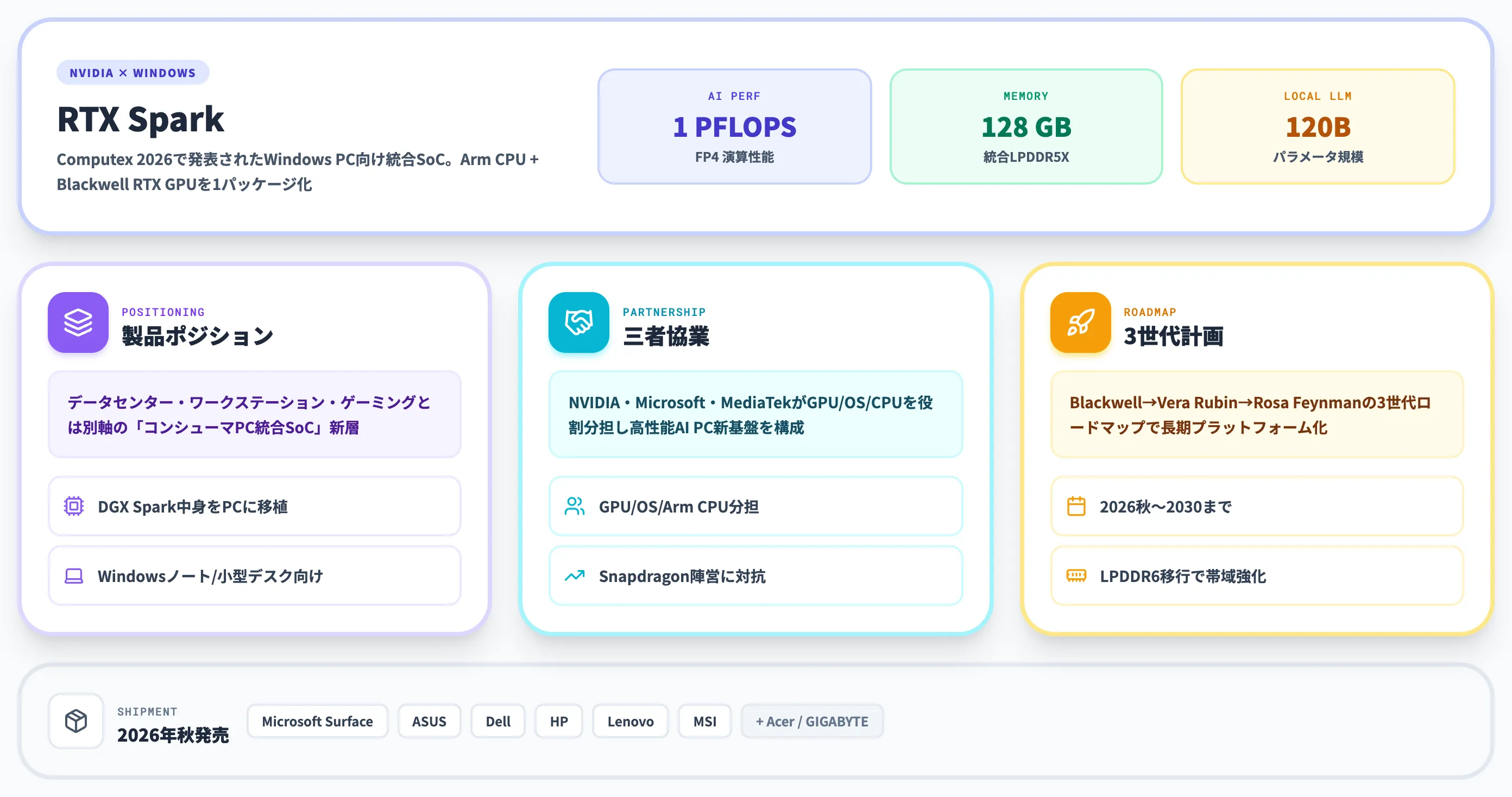Click the RTX Spark title

(141, 119)
